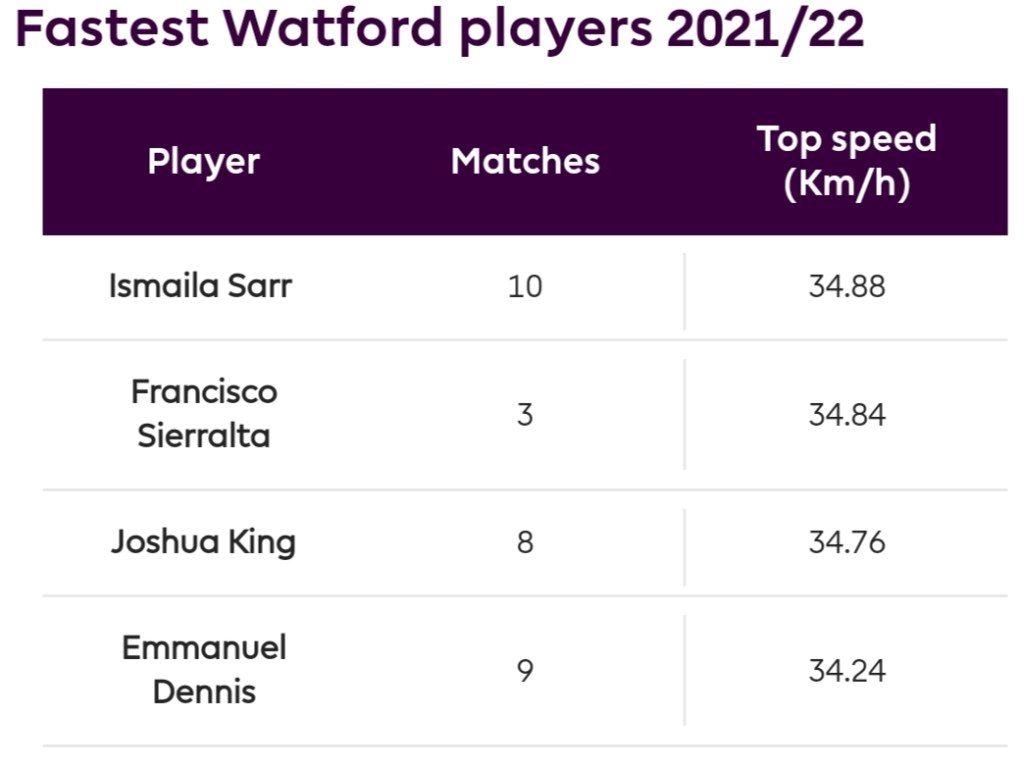
Task: Click the Matches column header
Action: 525,161
